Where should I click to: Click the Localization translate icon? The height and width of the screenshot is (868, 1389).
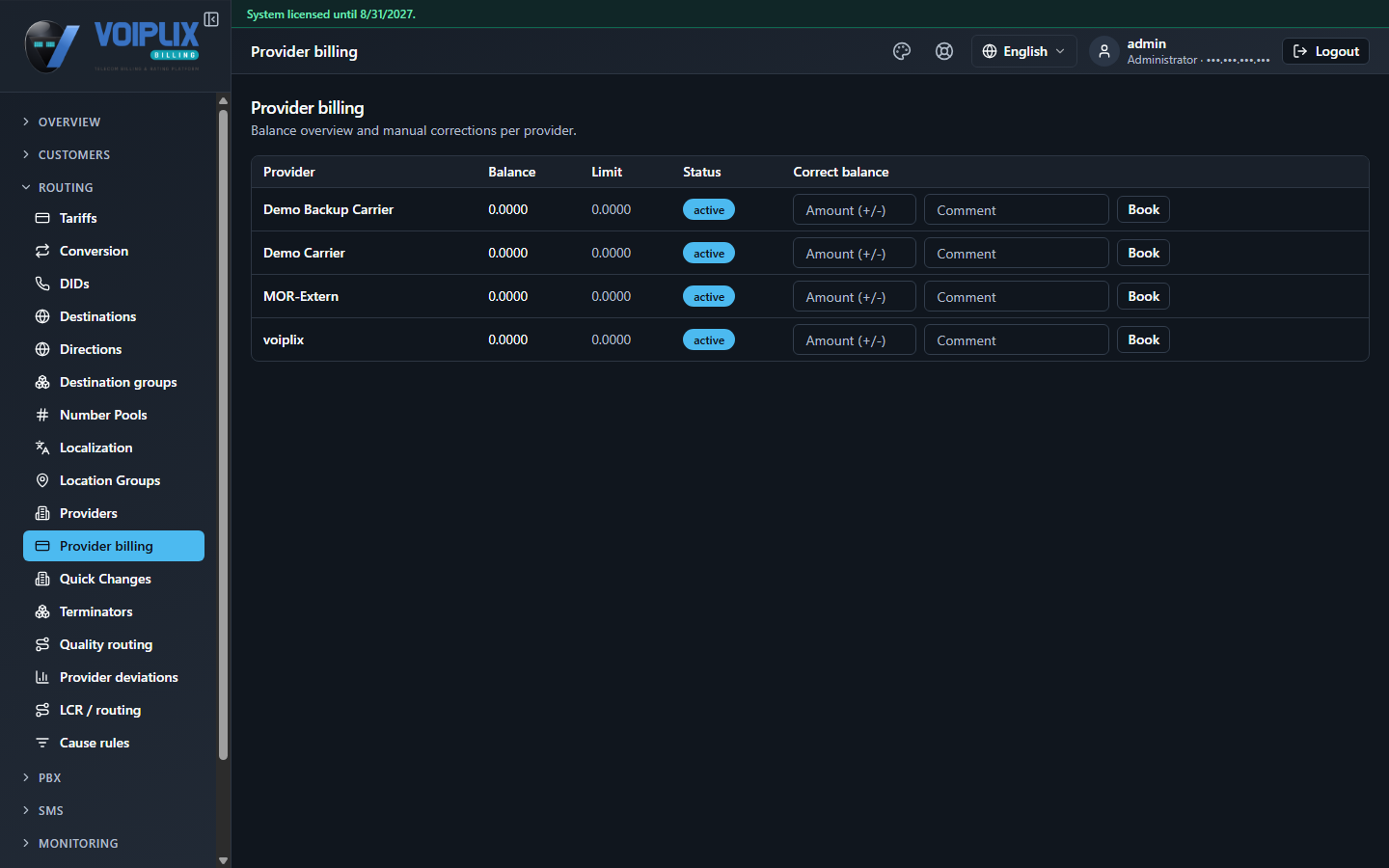pos(42,448)
